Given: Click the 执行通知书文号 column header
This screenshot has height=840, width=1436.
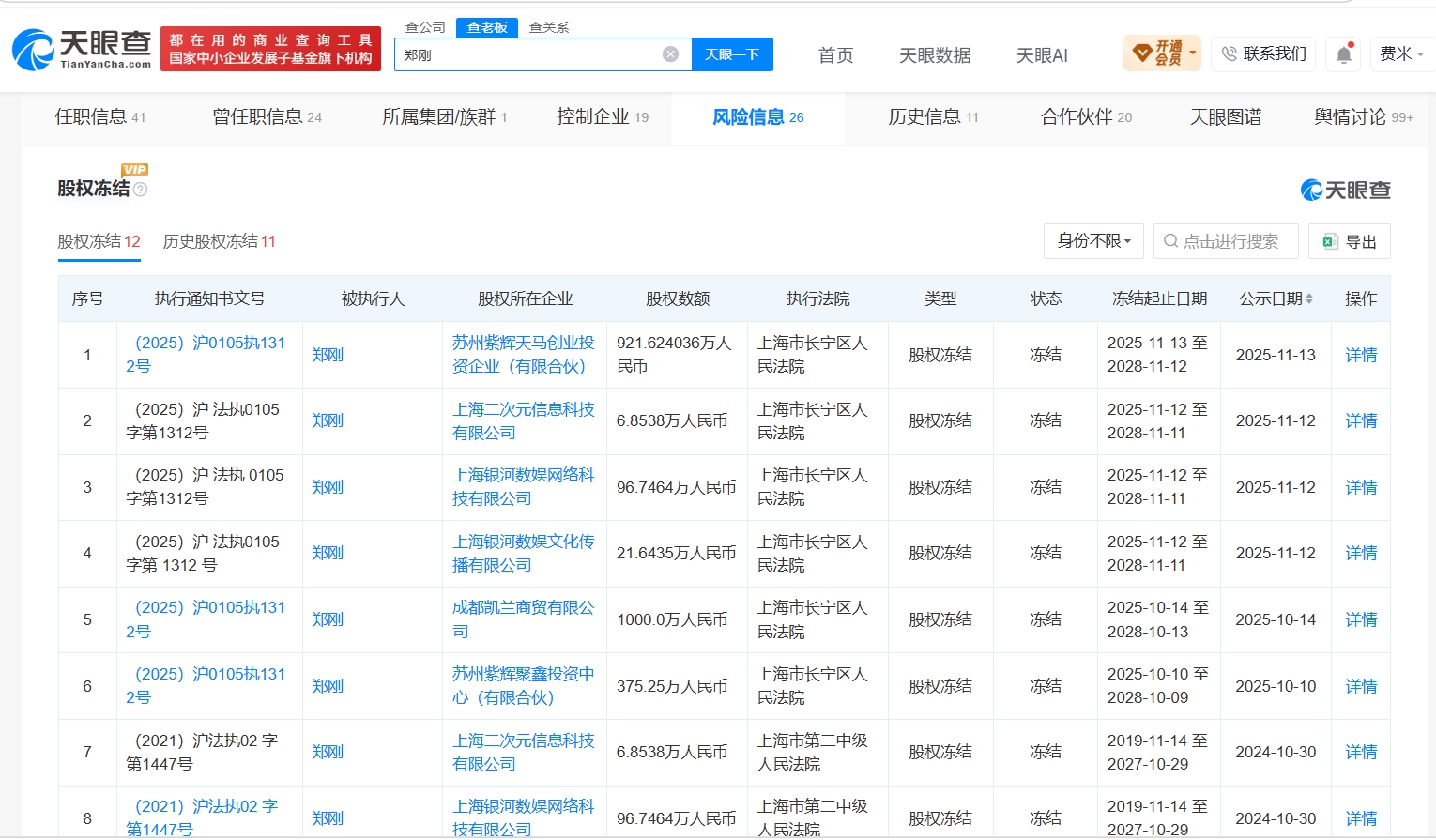Looking at the screenshot, I should coord(210,299).
